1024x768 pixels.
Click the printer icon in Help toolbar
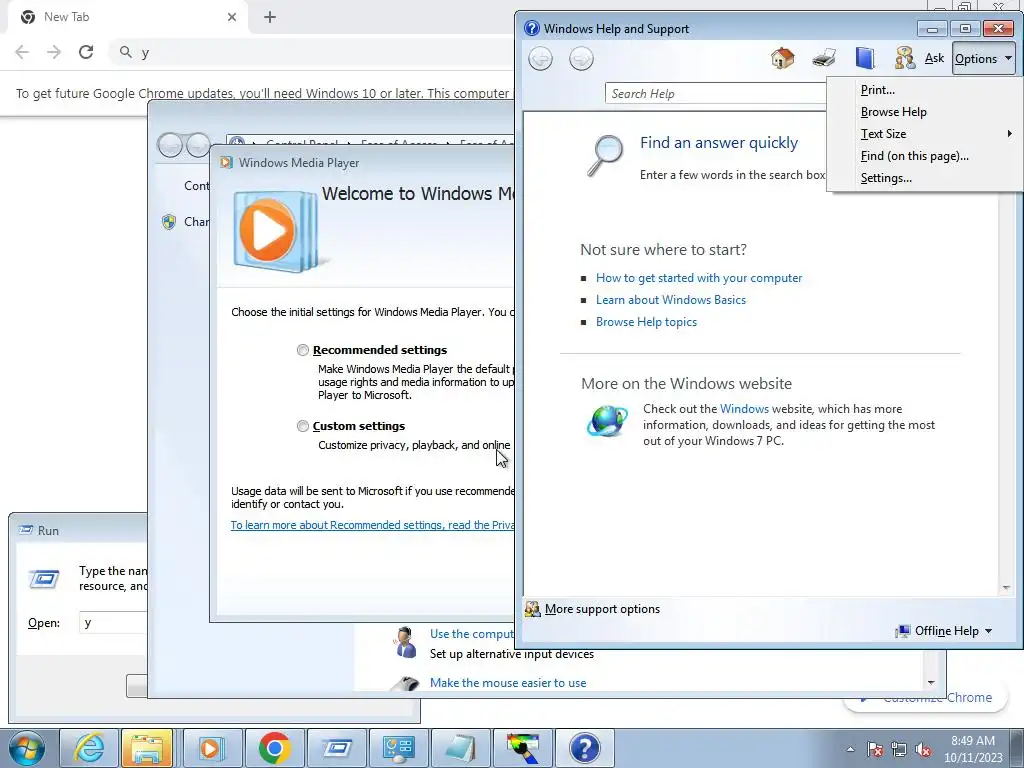[x=824, y=59]
